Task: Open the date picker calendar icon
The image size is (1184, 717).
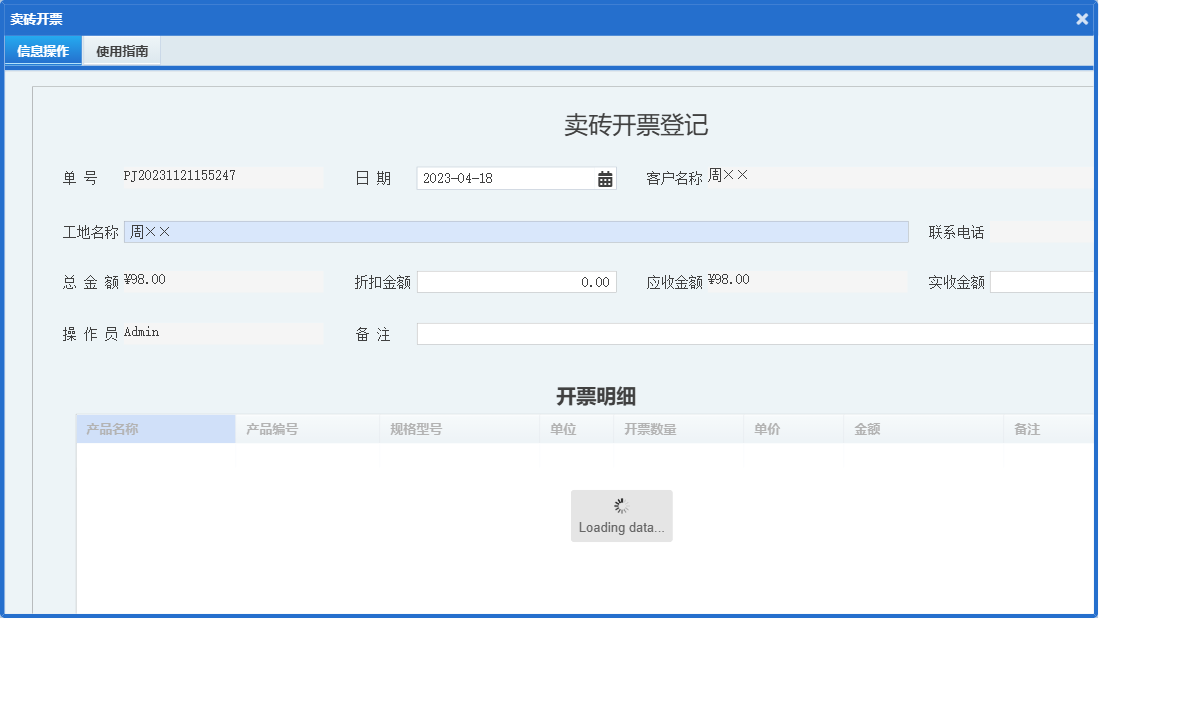Action: [604, 177]
